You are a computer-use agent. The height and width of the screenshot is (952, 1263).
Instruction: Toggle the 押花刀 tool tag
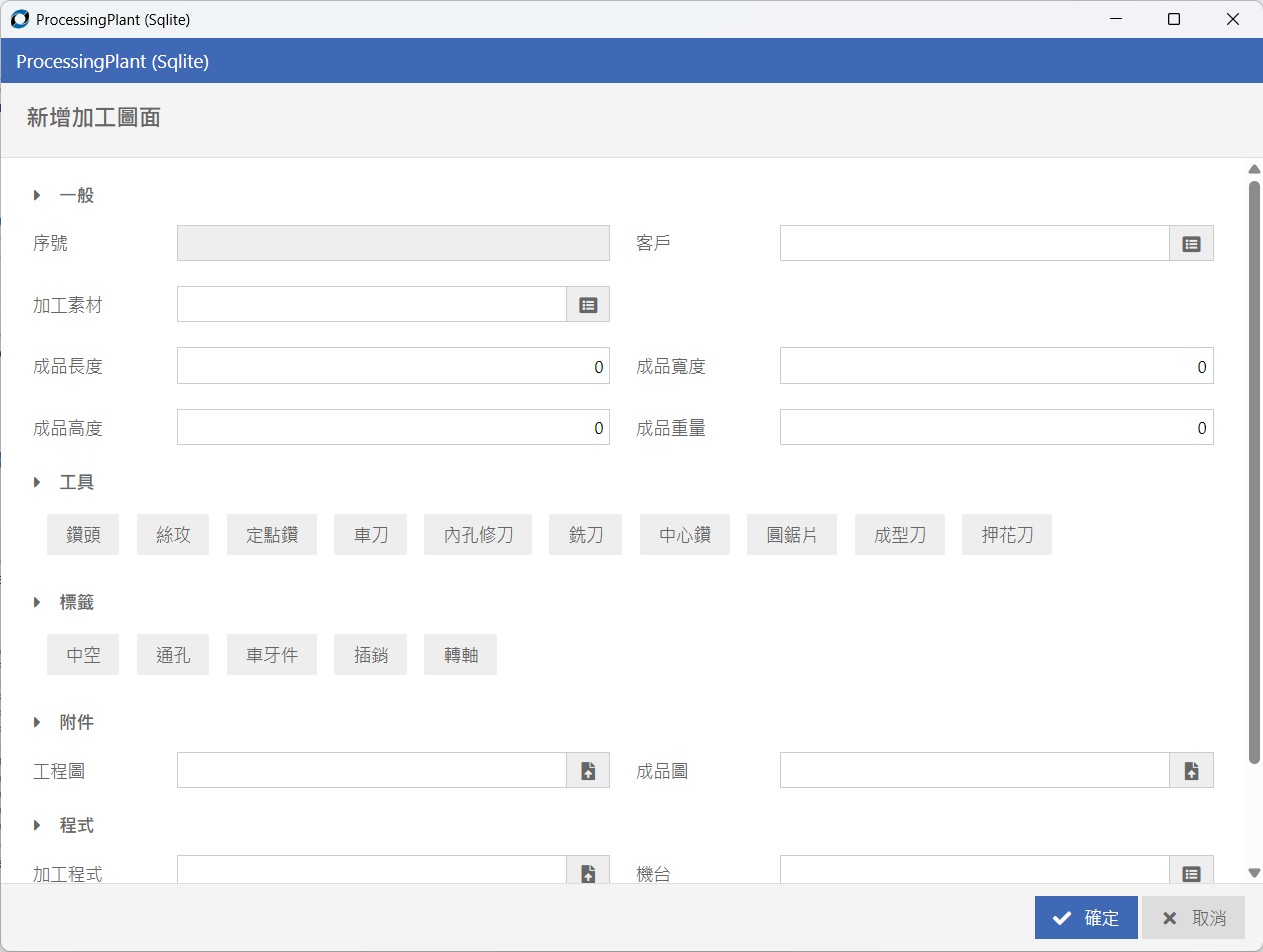coord(1007,535)
